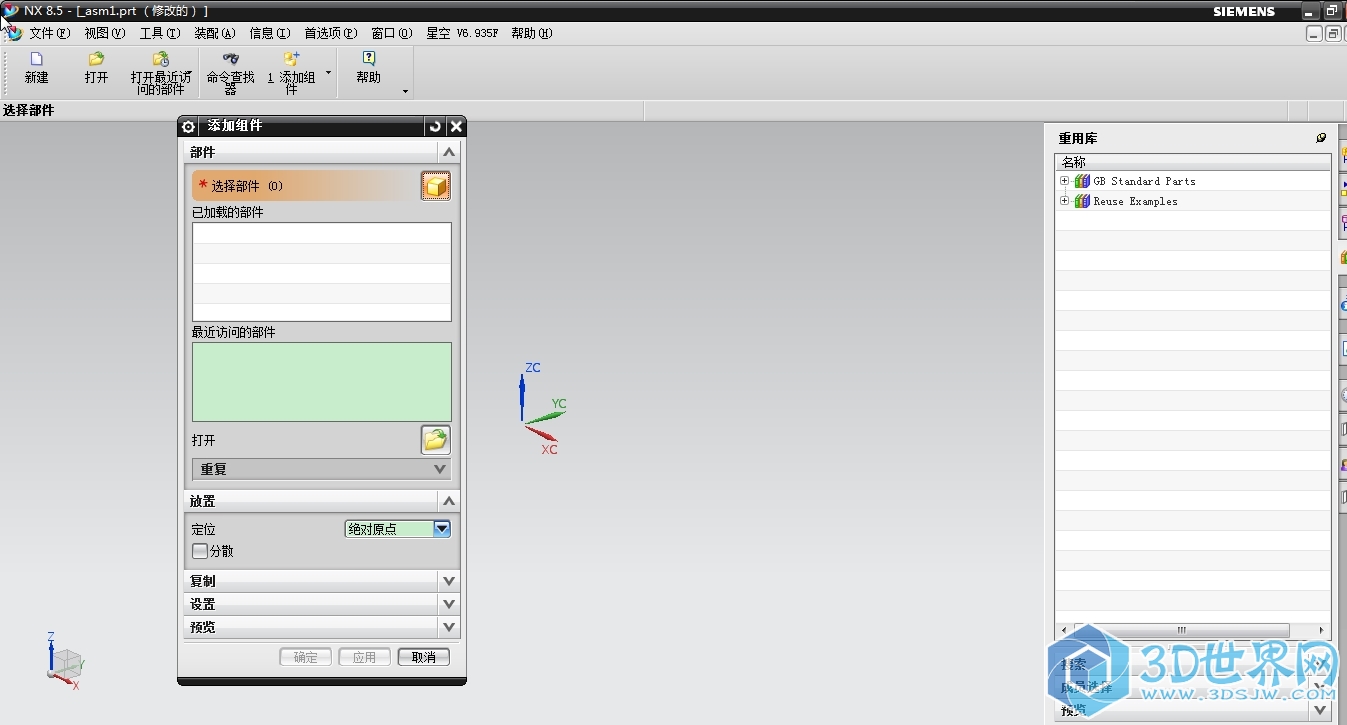Open the 信息(I) menu
Viewport: 1347px width, 725px height.
pos(270,33)
